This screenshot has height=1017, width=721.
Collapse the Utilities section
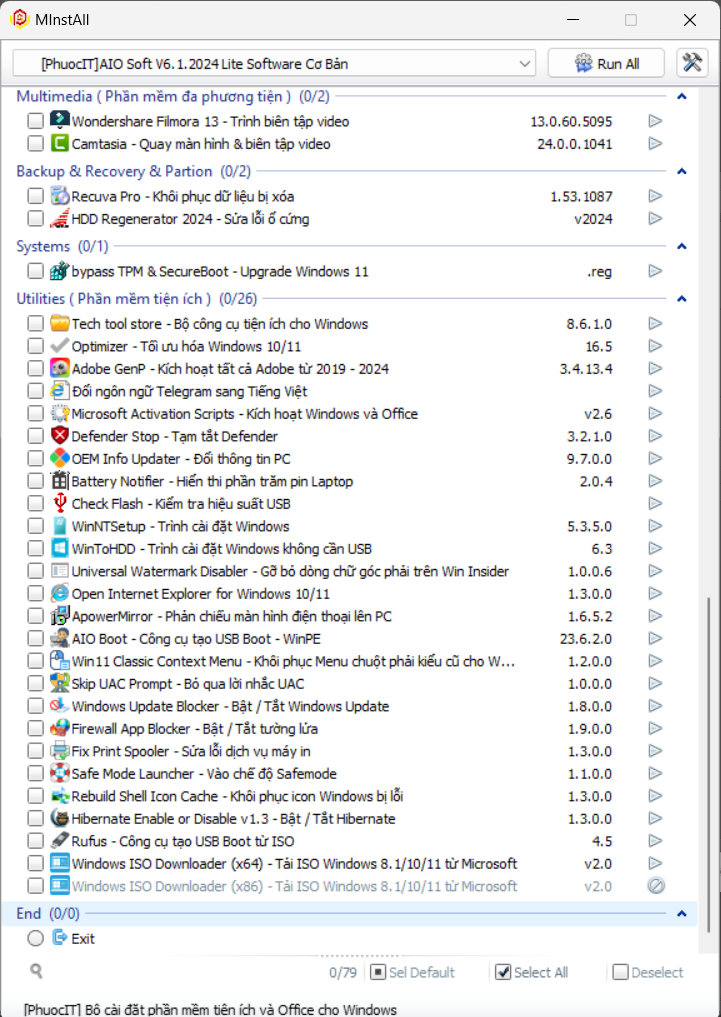tap(682, 298)
